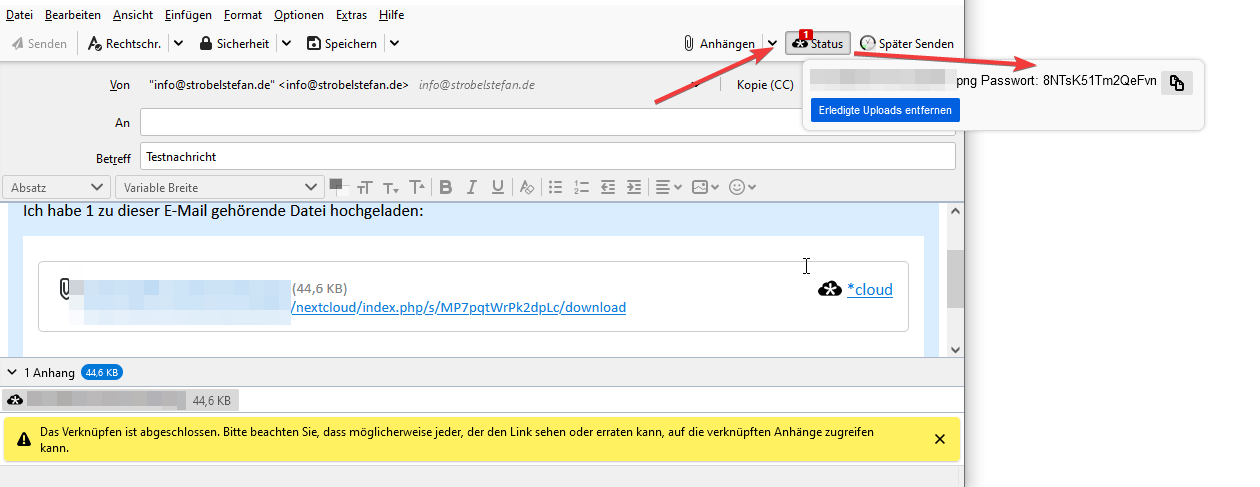Expand the Anhängen dropdown arrow
Screen dimensions: 1260x487
(772, 44)
